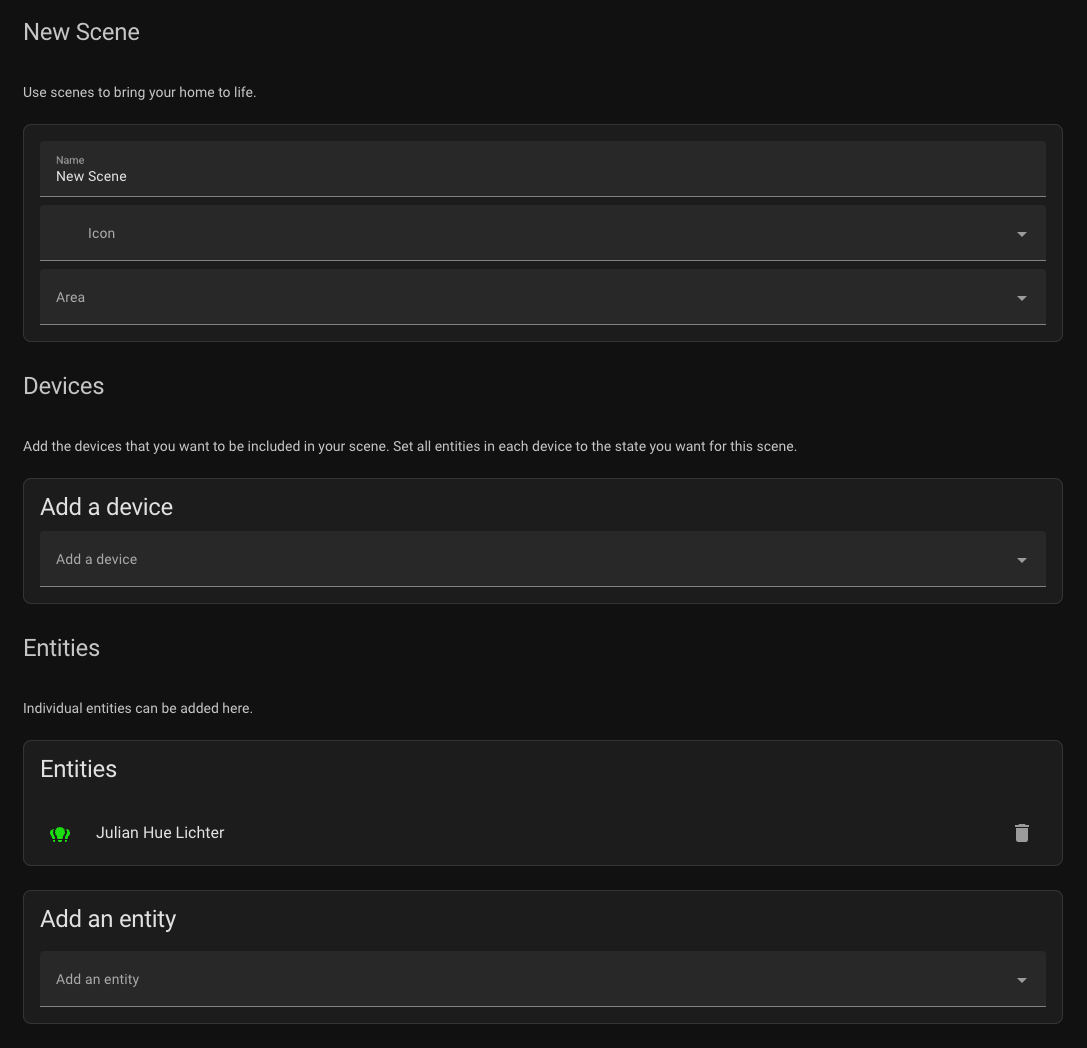
Task: Open the Icon dropdown arrow
Action: [1022, 234]
